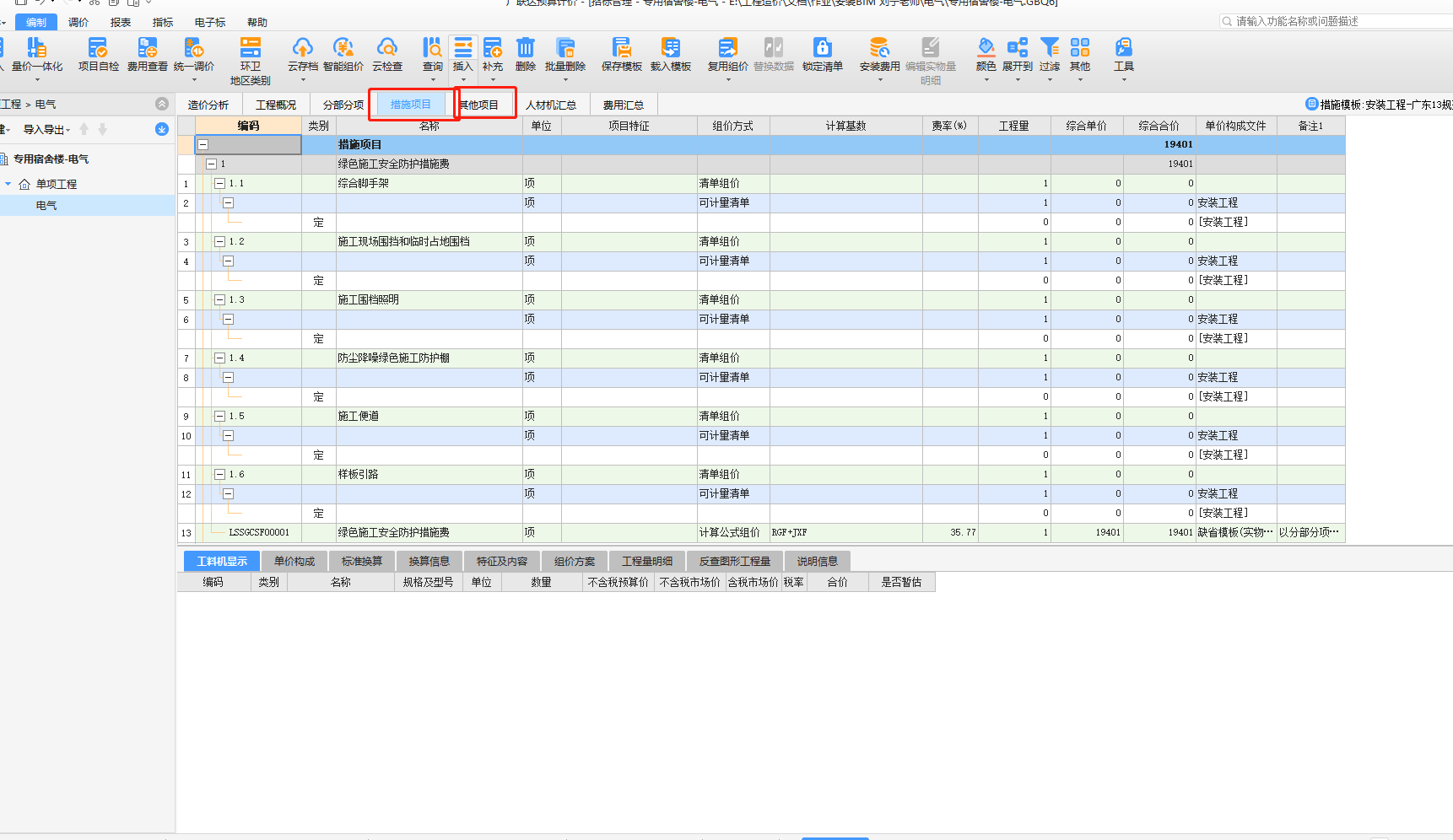Click the 删除 delete icon

tap(526, 55)
